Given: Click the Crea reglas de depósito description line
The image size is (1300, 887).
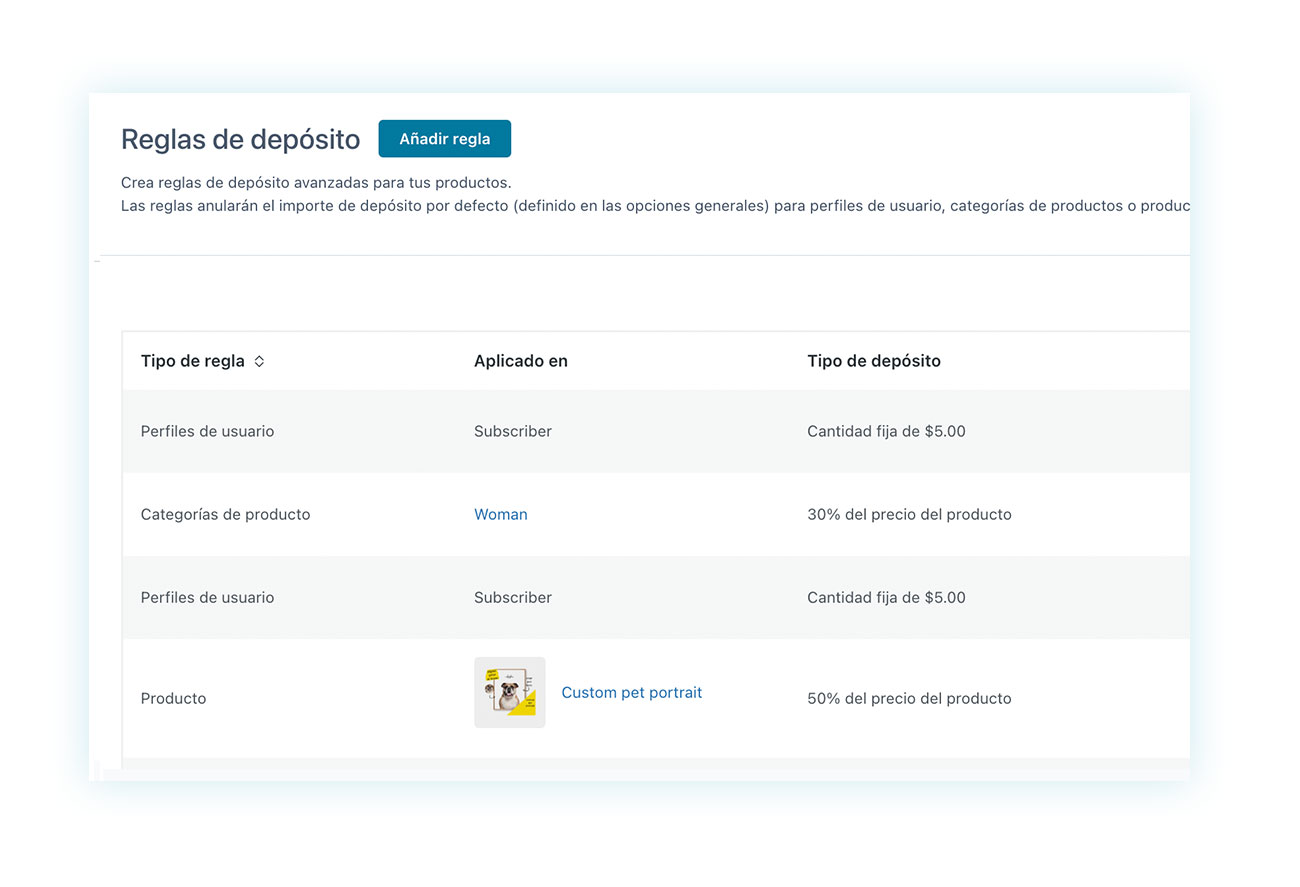Looking at the screenshot, I should (x=316, y=183).
